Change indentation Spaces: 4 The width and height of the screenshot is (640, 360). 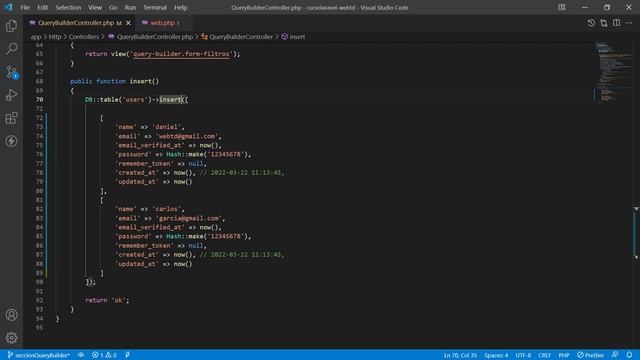coord(496,355)
